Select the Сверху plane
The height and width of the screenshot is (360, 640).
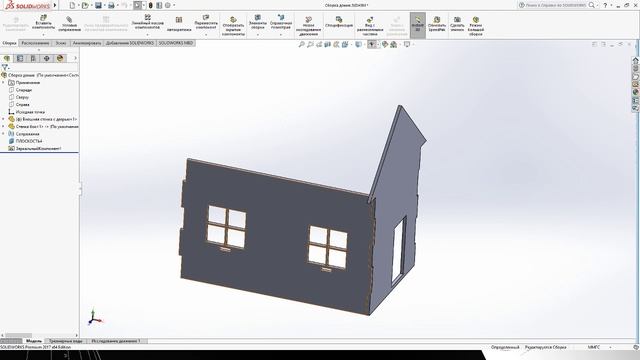22,97
